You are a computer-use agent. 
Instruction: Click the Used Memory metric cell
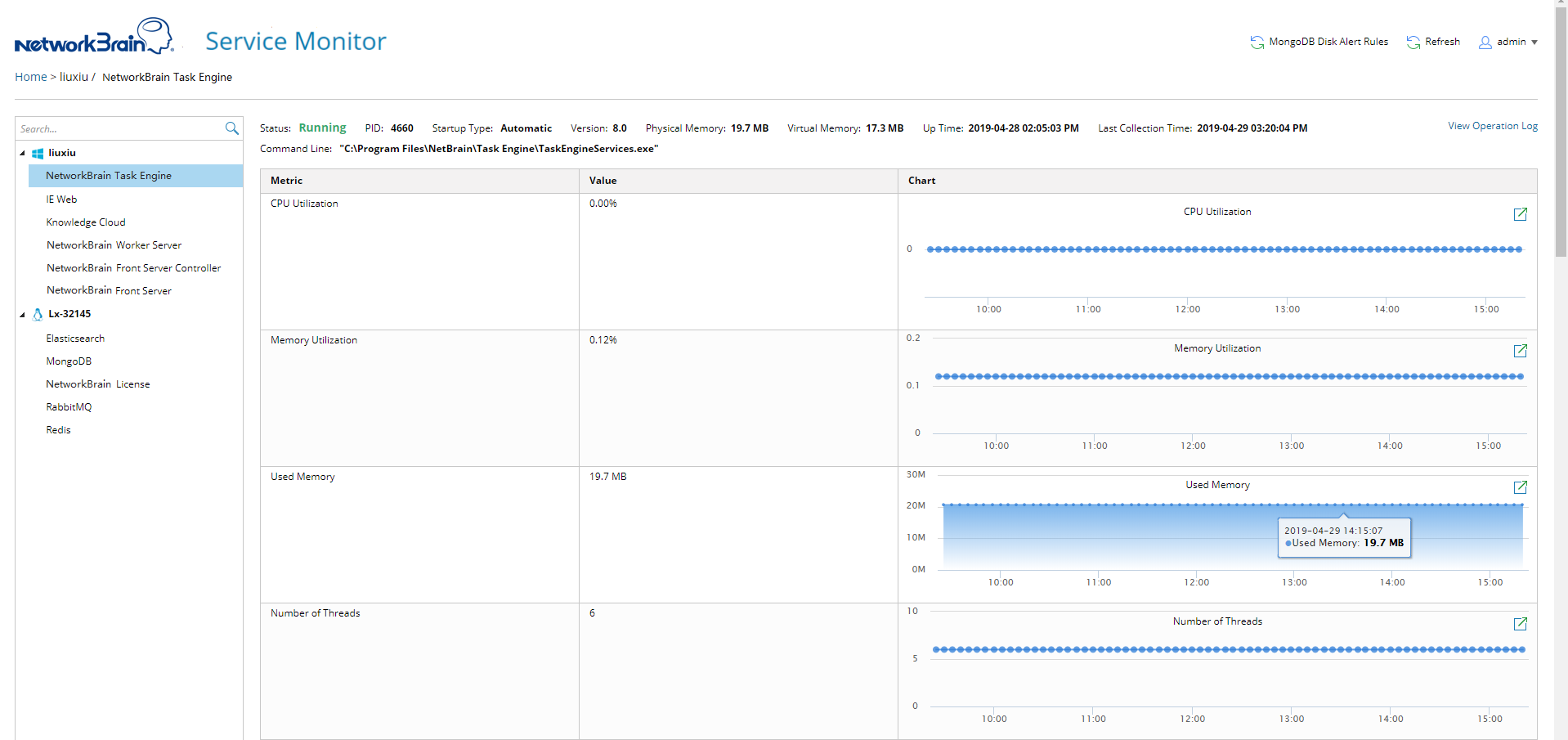tap(419, 535)
